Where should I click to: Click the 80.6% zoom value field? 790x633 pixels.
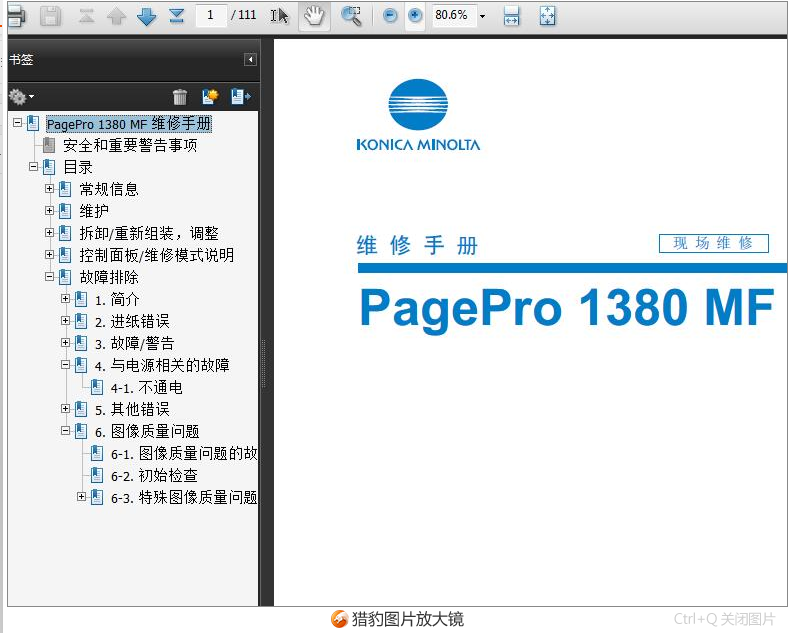pyautogui.click(x=454, y=15)
